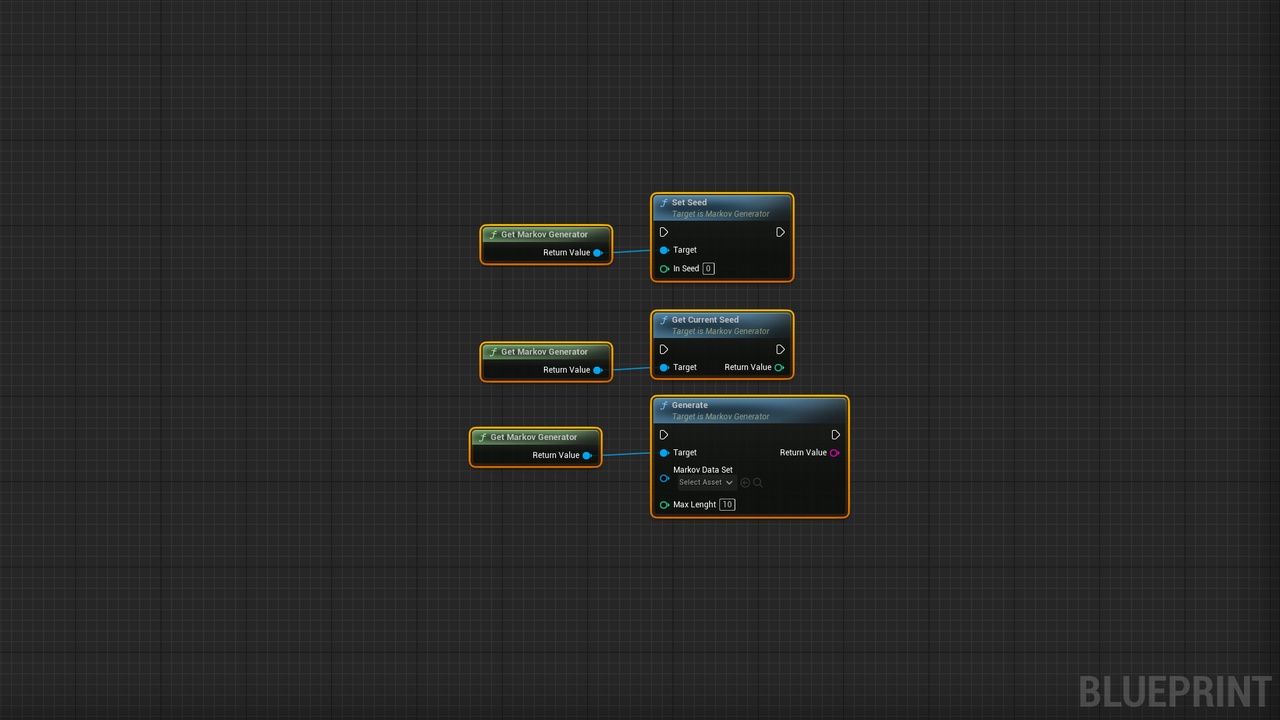Image resolution: width=1280 pixels, height=720 pixels.
Task: Click the Markov Data Set input pin
Action: pyautogui.click(x=664, y=478)
